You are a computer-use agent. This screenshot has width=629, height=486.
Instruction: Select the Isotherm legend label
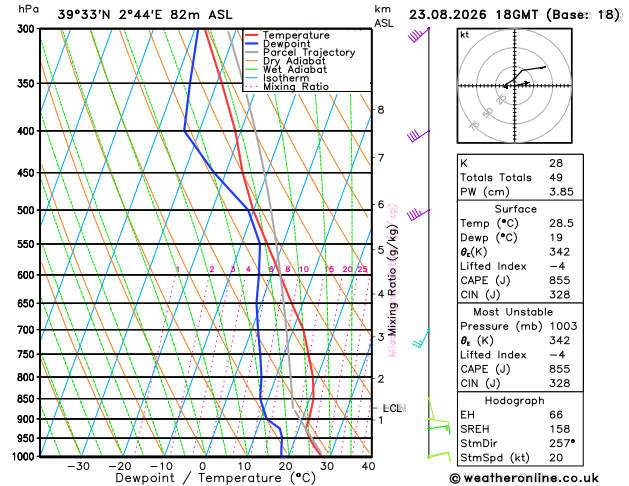286,78
